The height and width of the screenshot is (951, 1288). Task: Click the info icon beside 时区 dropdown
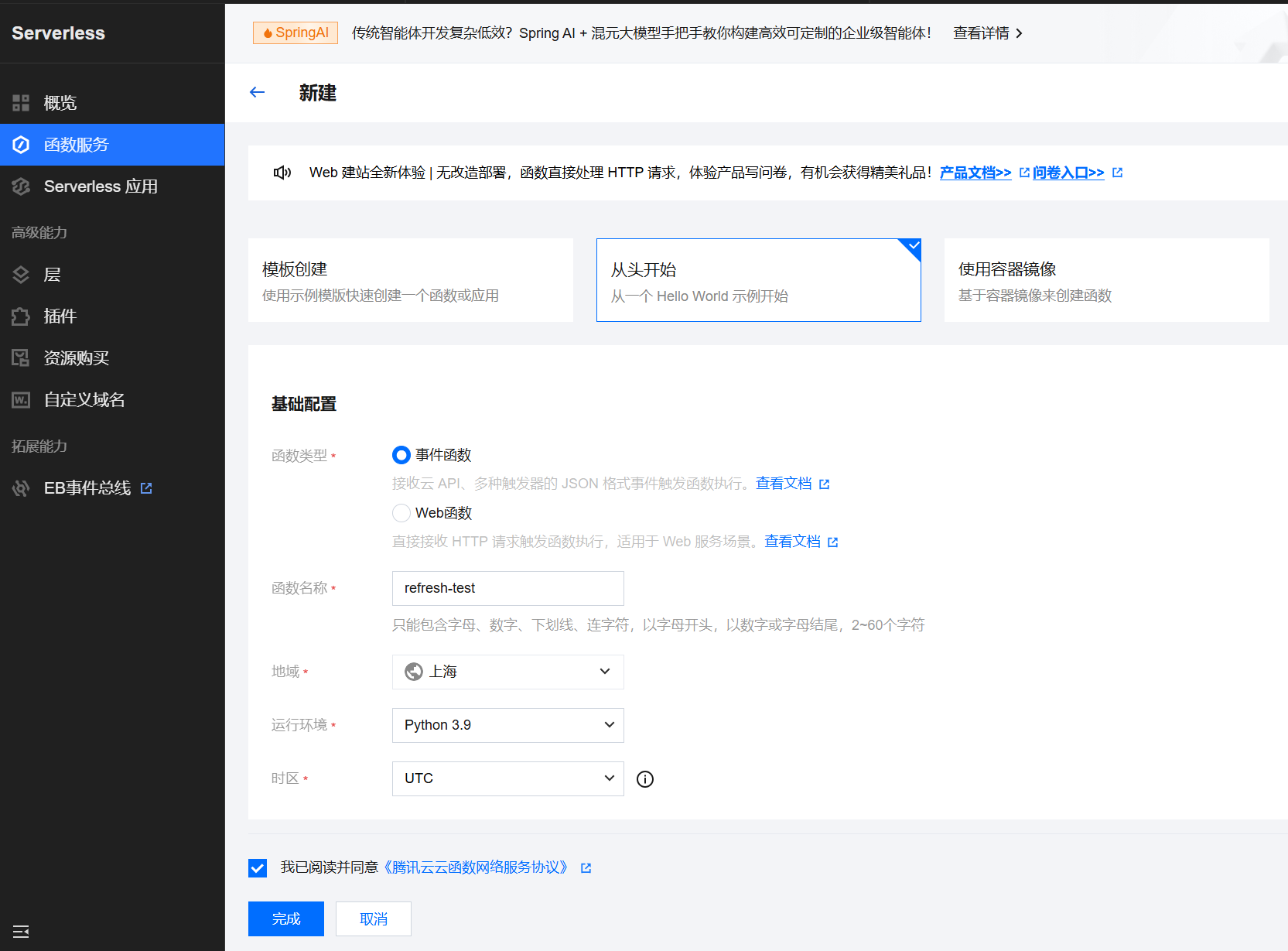[x=645, y=779]
